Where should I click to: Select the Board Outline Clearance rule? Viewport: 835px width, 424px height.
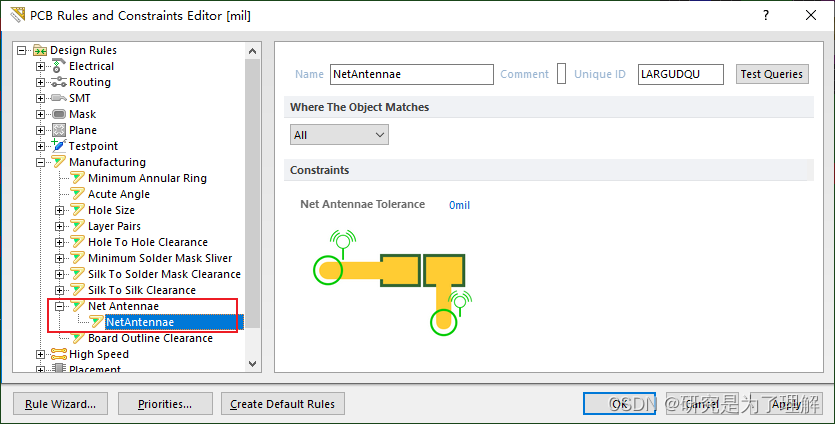pyautogui.click(x=150, y=338)
